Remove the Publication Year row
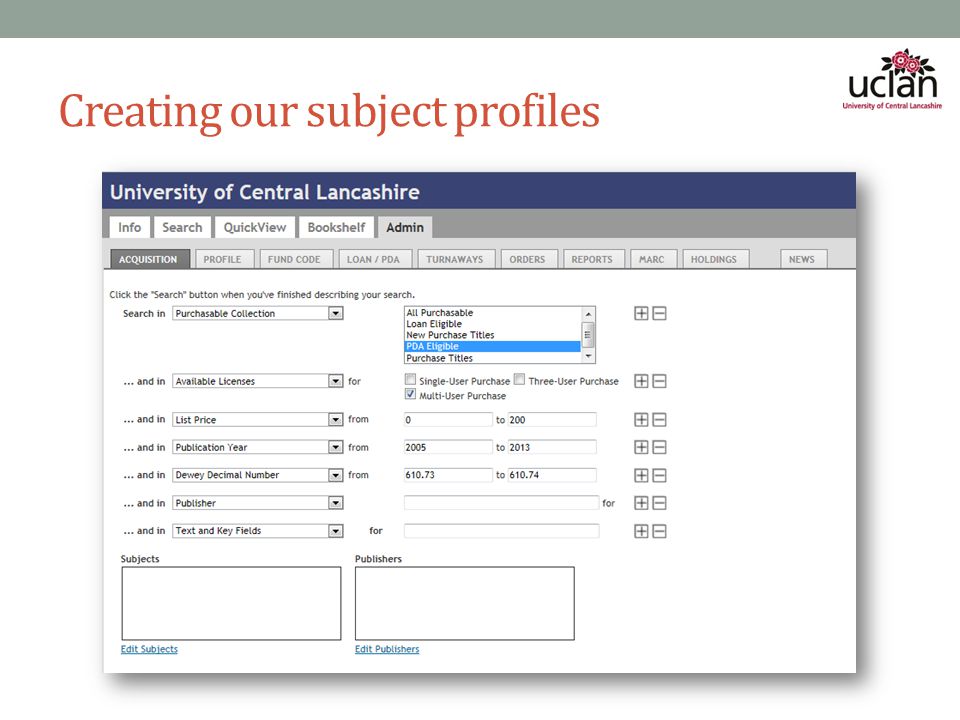 659,448
